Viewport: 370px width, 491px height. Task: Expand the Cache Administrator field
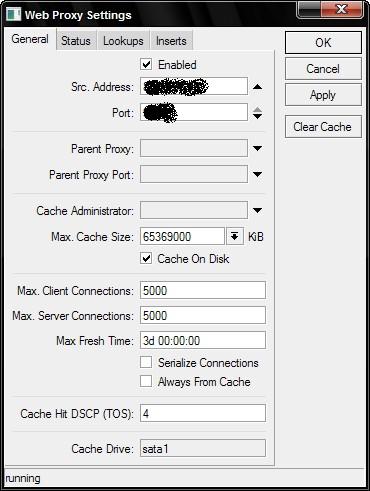pyautogui.click(x=257, y=211)
